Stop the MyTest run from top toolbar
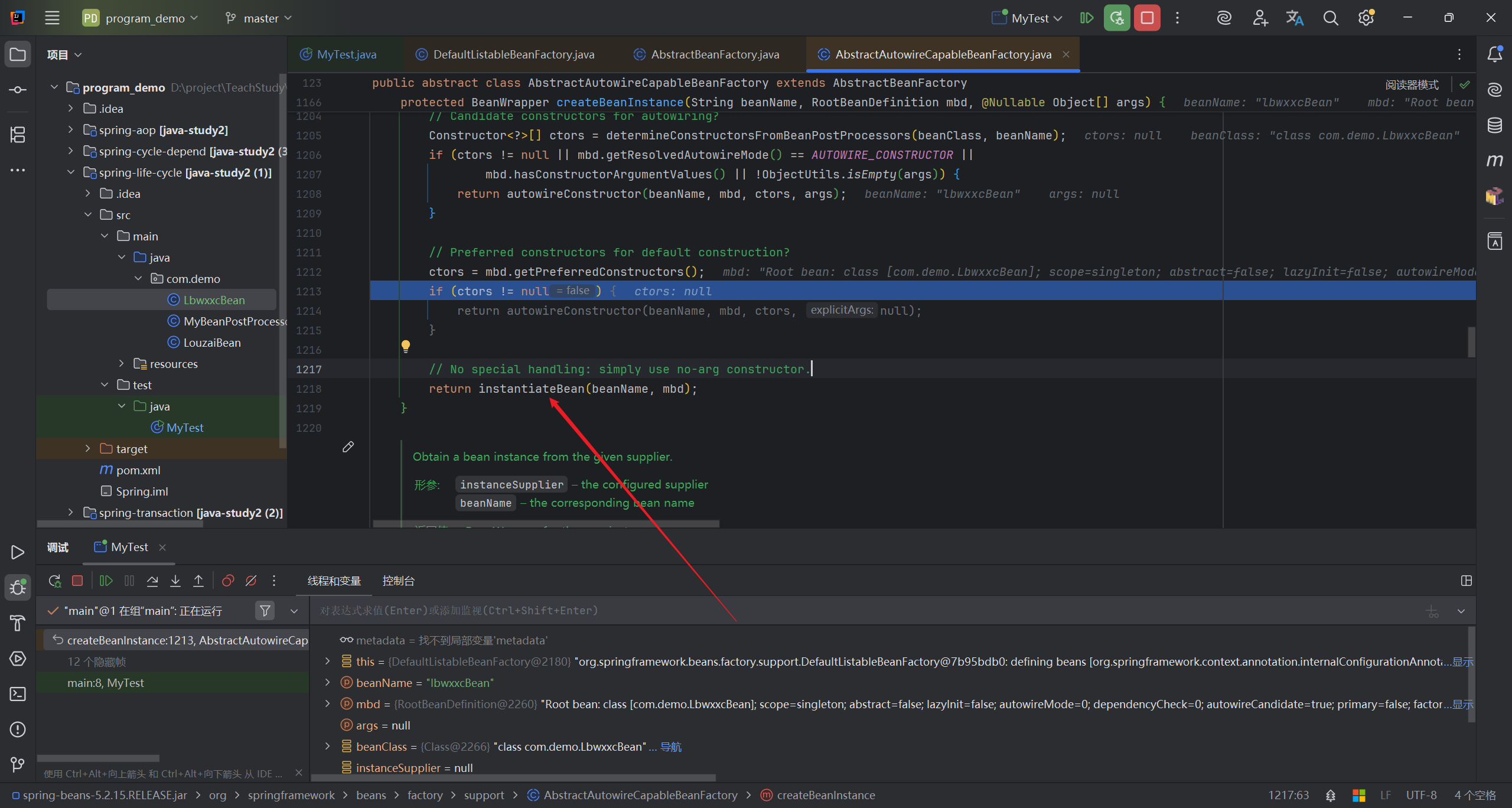The height and width of the screenshot is (808, 1512). point(1147,18)
